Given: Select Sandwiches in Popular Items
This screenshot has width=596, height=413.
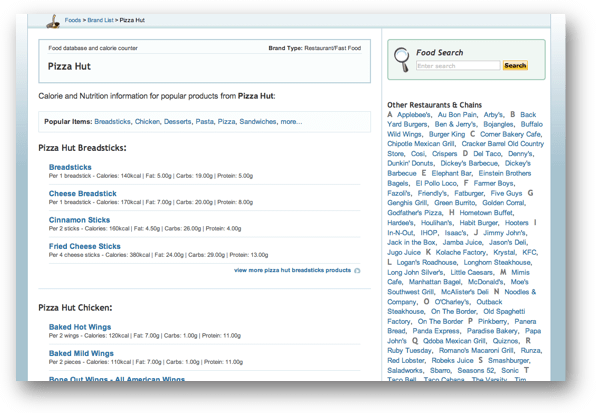Looking at the screenshot, I should (x=258, y=122).
